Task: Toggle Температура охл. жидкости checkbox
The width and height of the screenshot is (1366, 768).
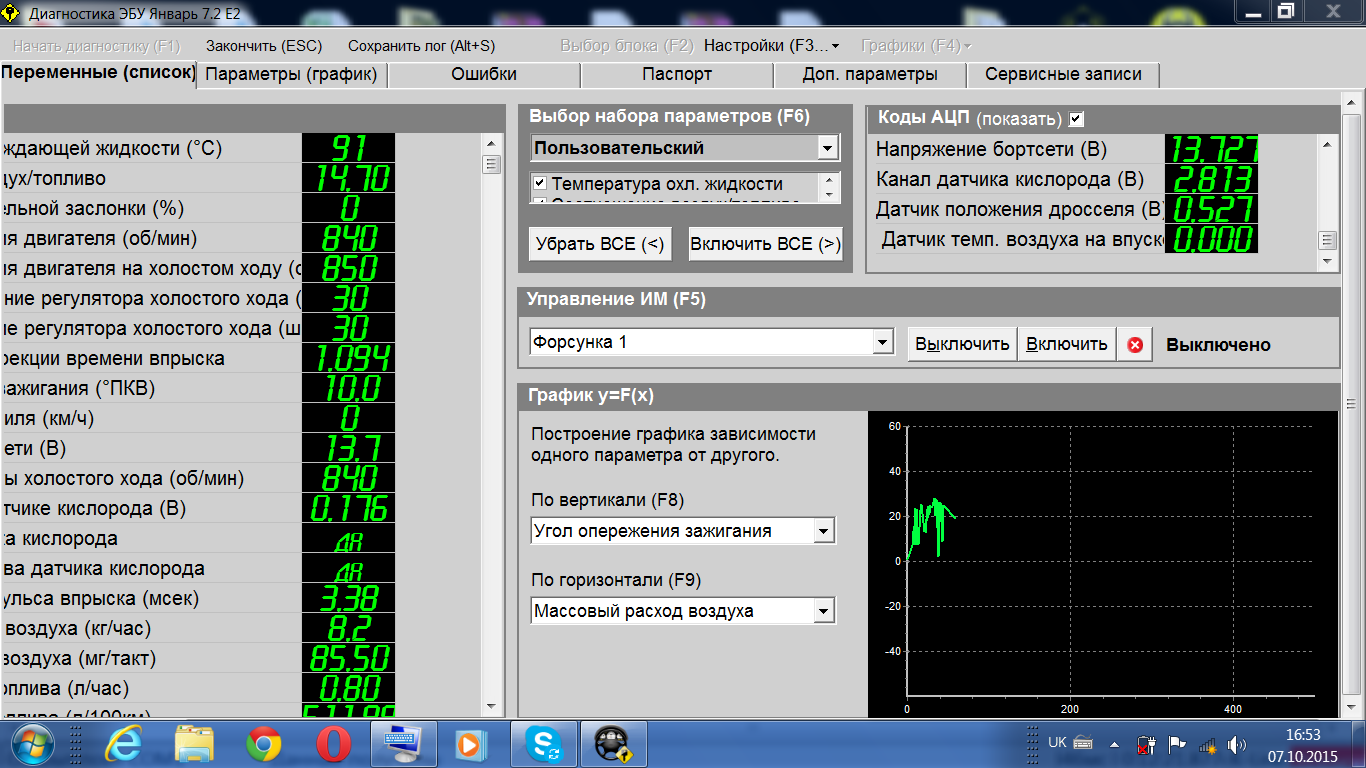Action: click(540, 184)
